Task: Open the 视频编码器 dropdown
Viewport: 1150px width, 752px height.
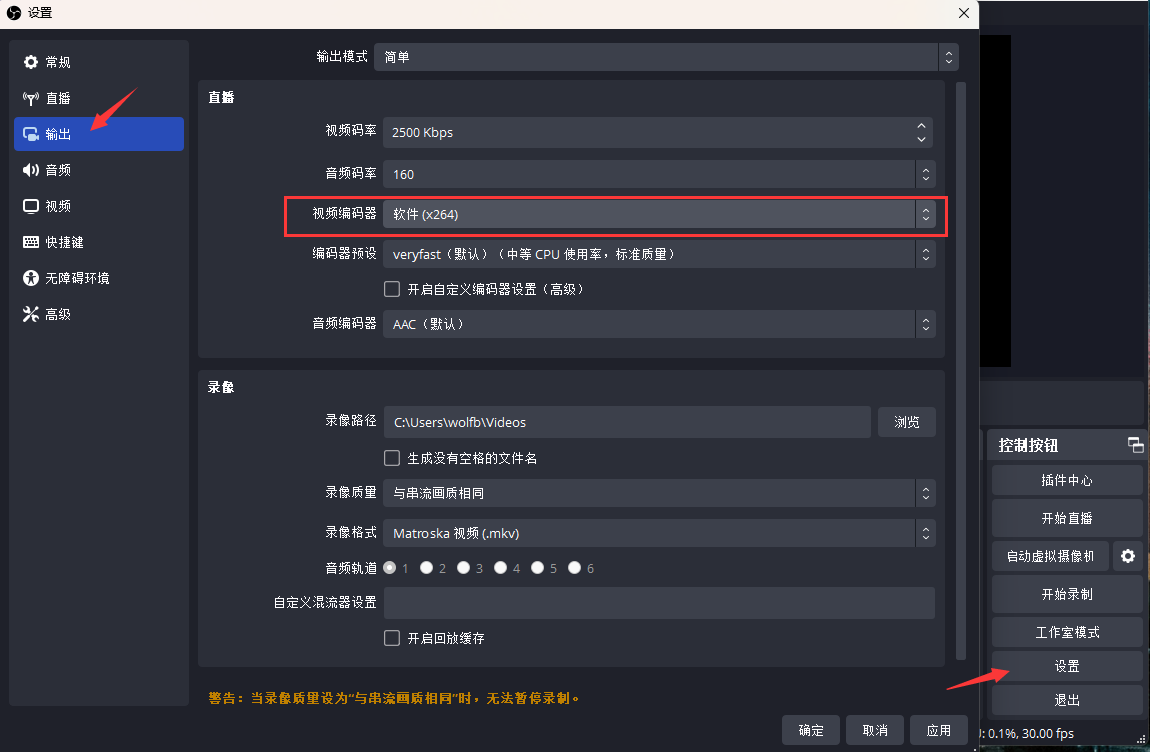Action: pyautogui.click(x=659, y=214)
